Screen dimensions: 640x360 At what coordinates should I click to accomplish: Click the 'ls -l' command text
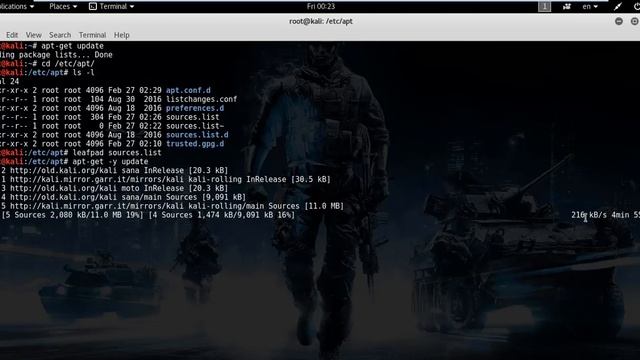pyautogui.click(x=83, y=73)
